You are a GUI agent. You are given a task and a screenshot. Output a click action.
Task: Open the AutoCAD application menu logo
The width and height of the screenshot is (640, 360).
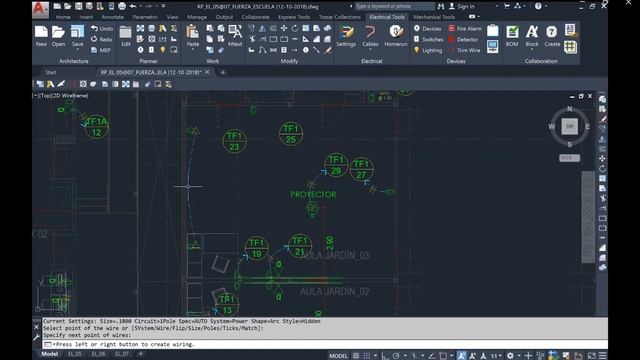click(x=40, y=9)
